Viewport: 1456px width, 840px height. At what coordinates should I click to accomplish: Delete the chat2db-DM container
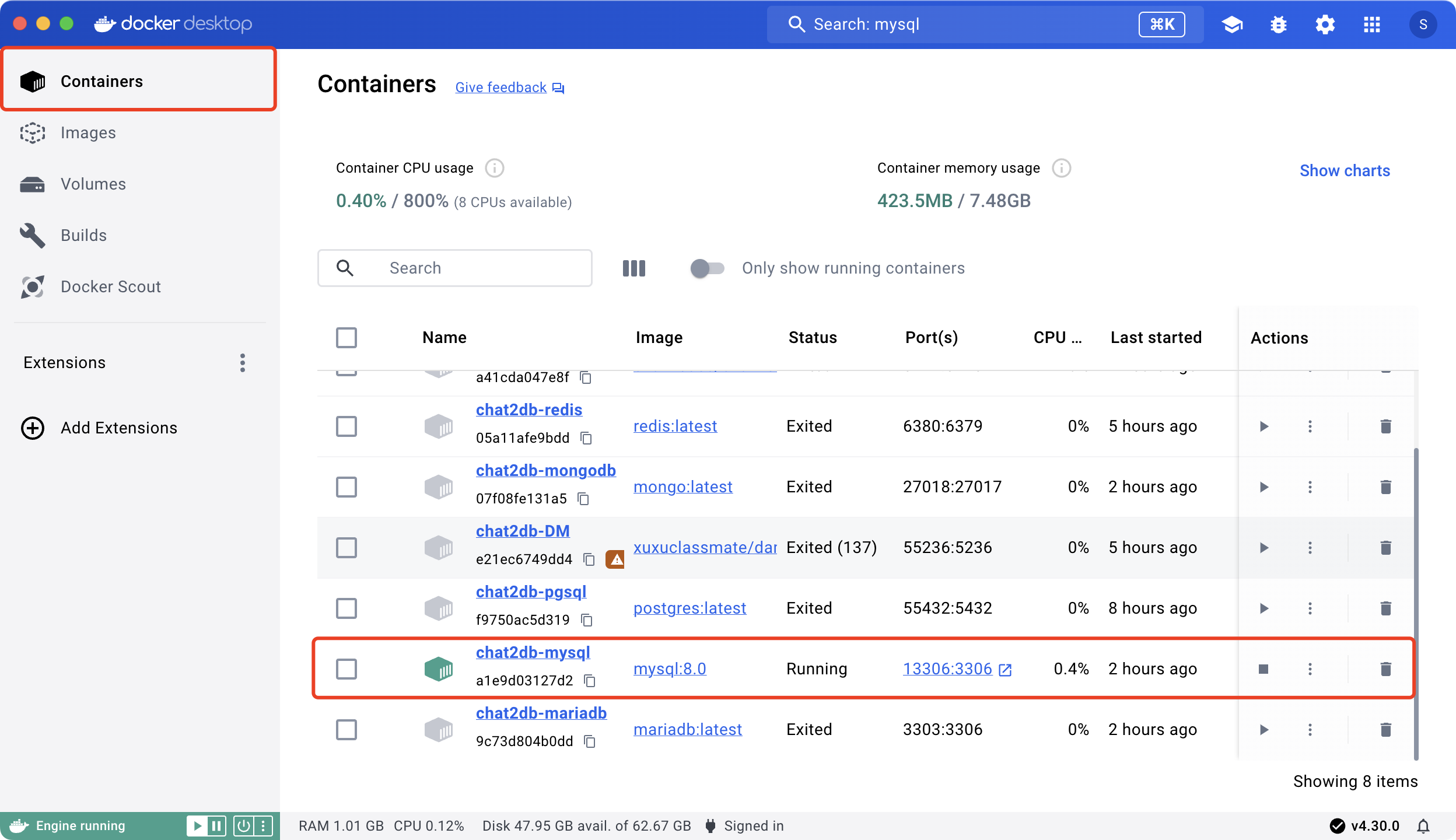tap(1386, 548)
